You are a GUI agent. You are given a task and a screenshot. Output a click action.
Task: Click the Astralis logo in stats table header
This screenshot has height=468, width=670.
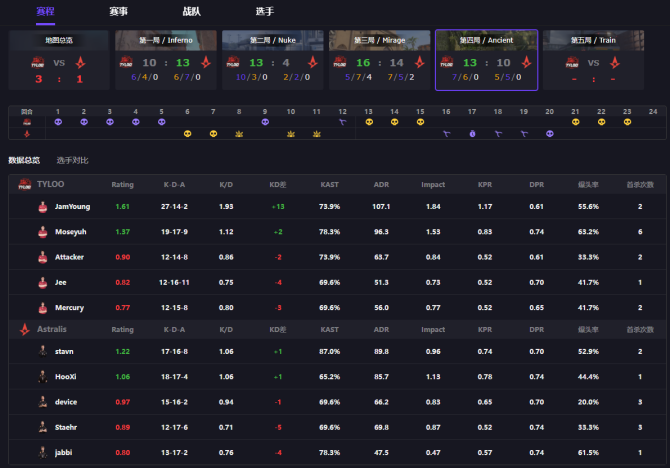tap(25, 328)
